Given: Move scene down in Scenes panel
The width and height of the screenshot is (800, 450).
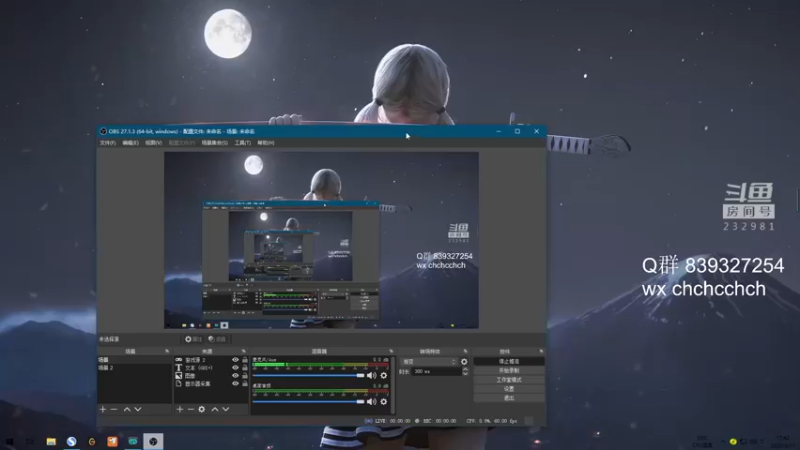Looking at the screenshot, I should coord(138,409).
